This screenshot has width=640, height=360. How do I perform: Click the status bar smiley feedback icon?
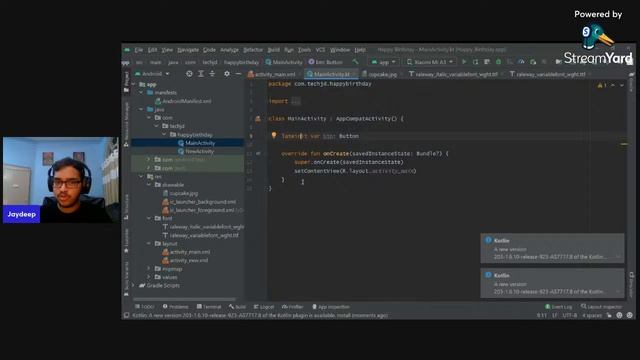pyautogui.click(x=619, y=315)
